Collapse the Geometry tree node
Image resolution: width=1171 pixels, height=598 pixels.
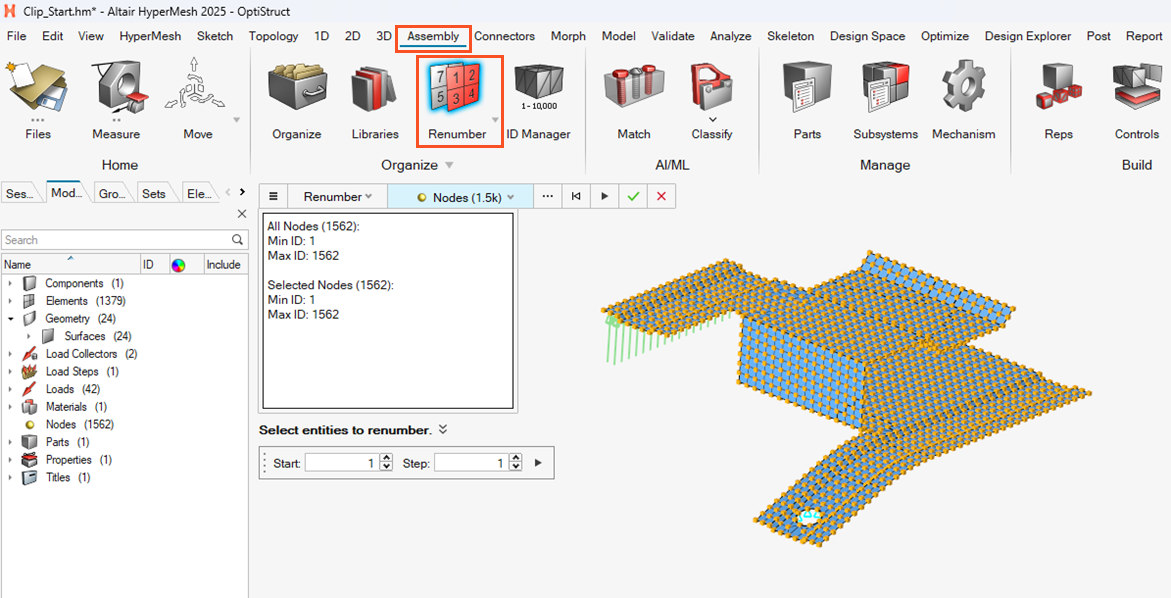coord(10,319)
